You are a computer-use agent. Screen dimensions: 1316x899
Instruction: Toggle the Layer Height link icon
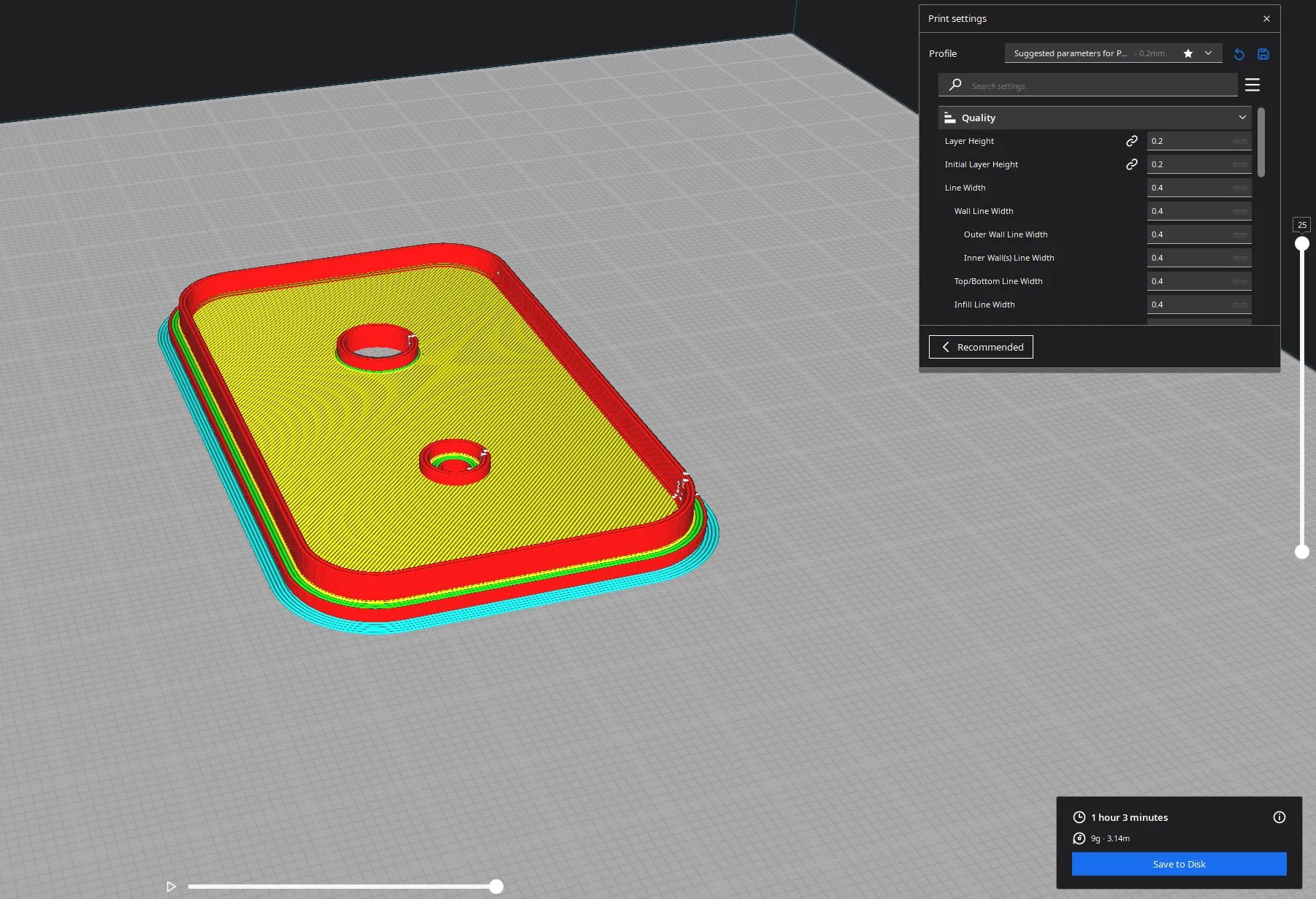[1131, 141]
